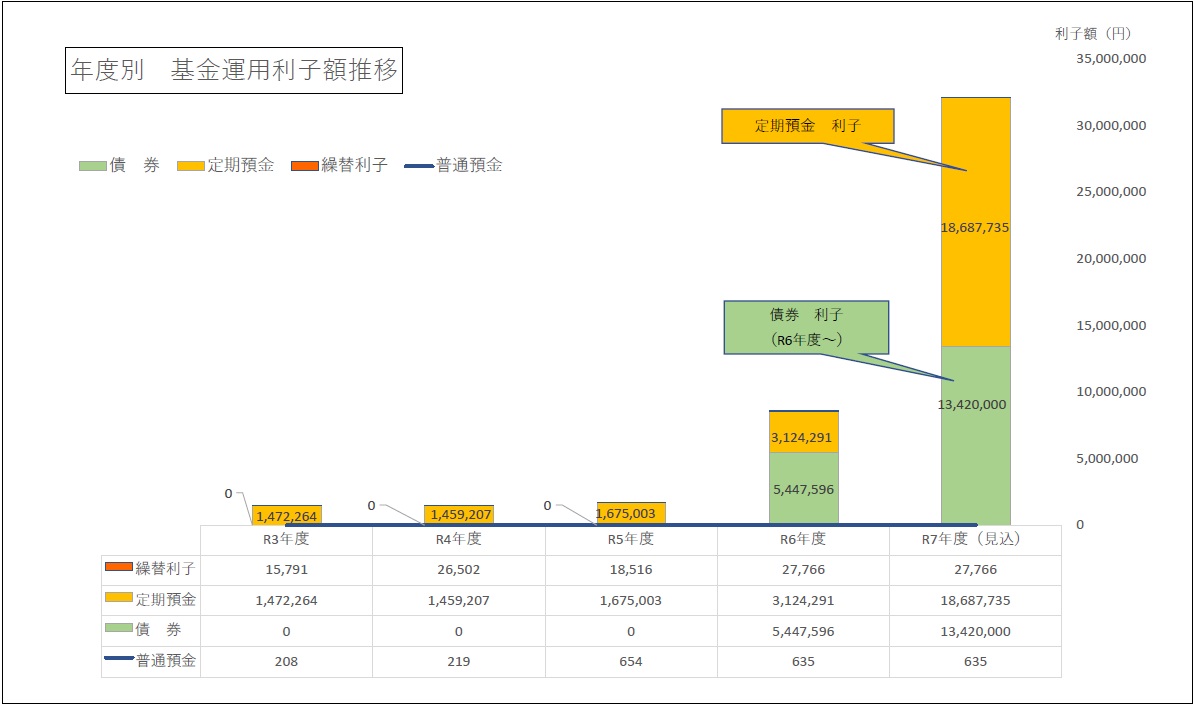
Task: Click the 3,124,291 data label on the R6 bar
Action: (801, 438)
